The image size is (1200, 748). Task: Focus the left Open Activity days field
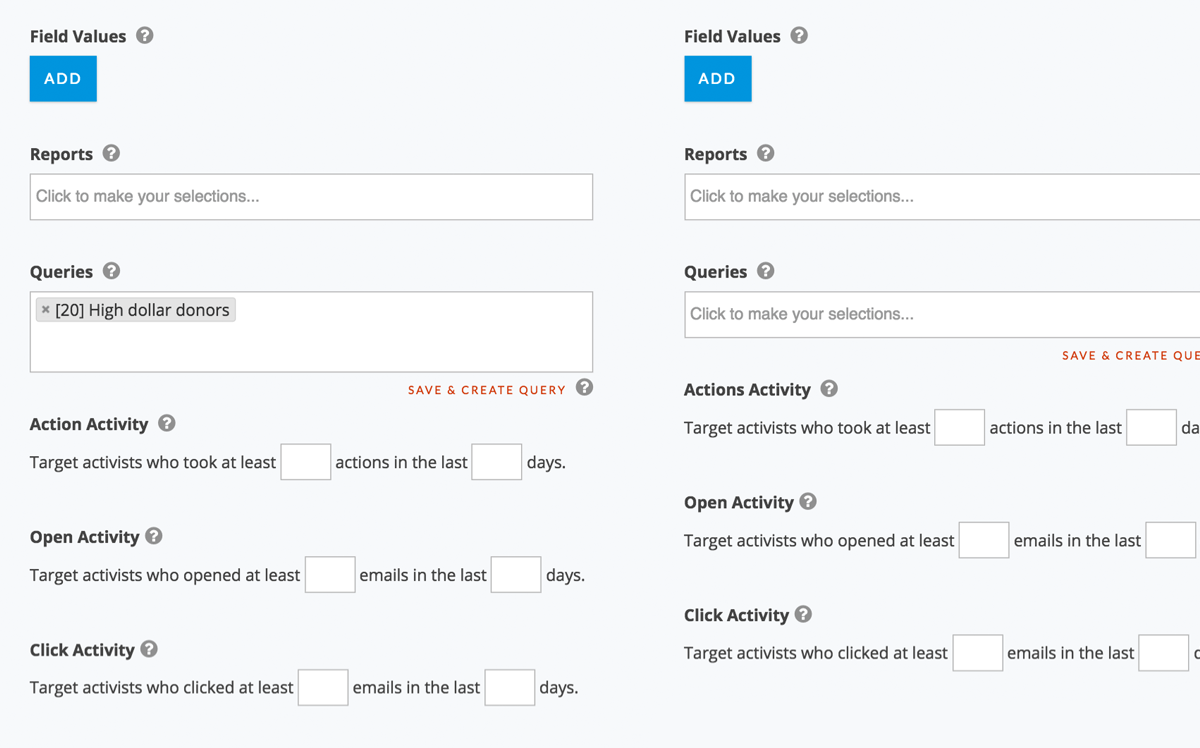click(x=516, y=575)
